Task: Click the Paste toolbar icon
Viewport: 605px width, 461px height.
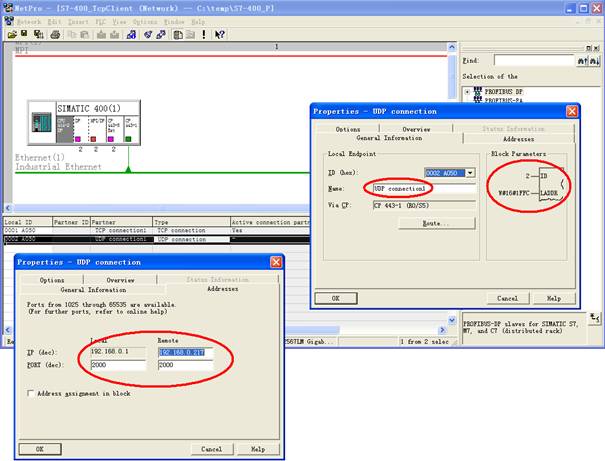Action: coord(84,35)
